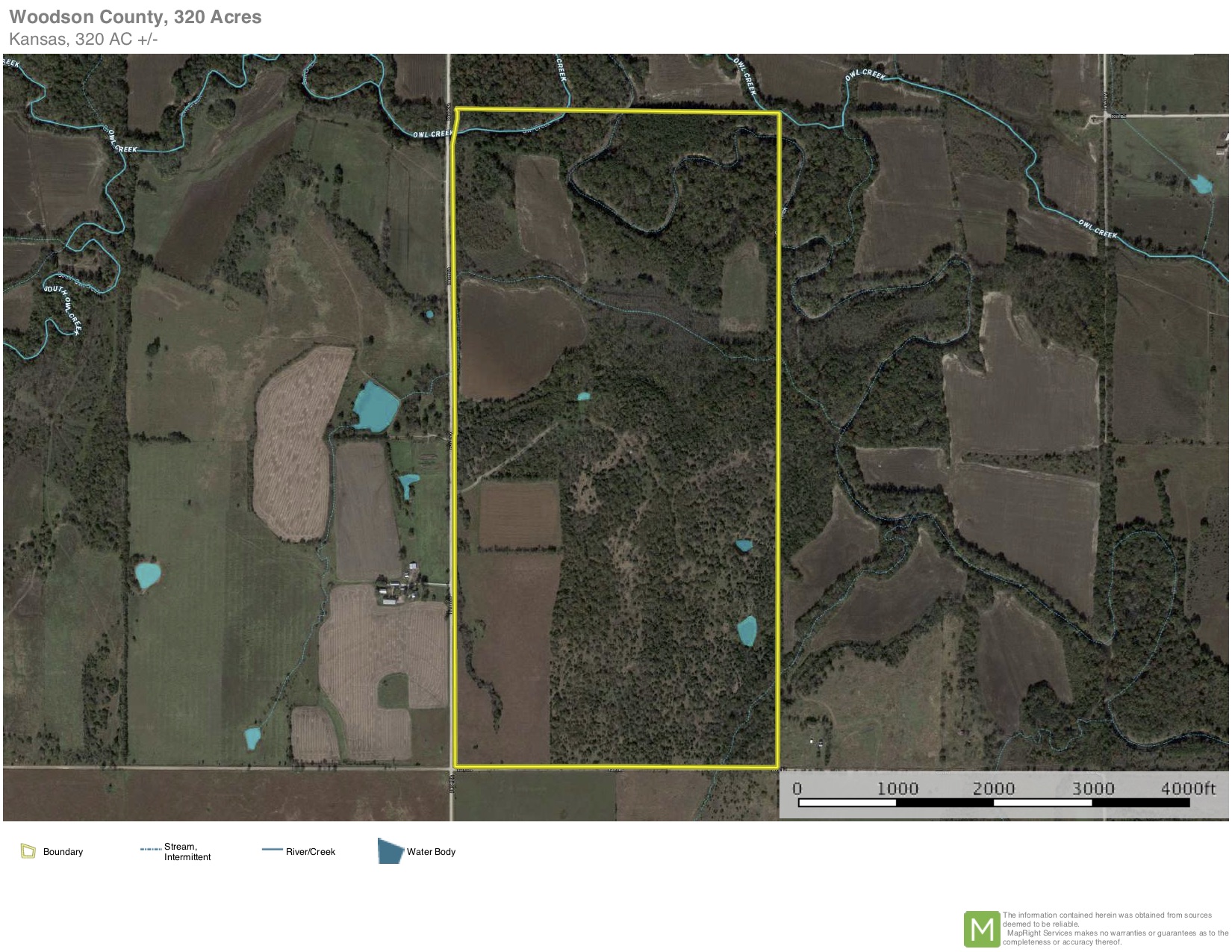
Task: Click the Stream, Intermittent legend text
Action: pyautogui.click(x=187, y=852)
